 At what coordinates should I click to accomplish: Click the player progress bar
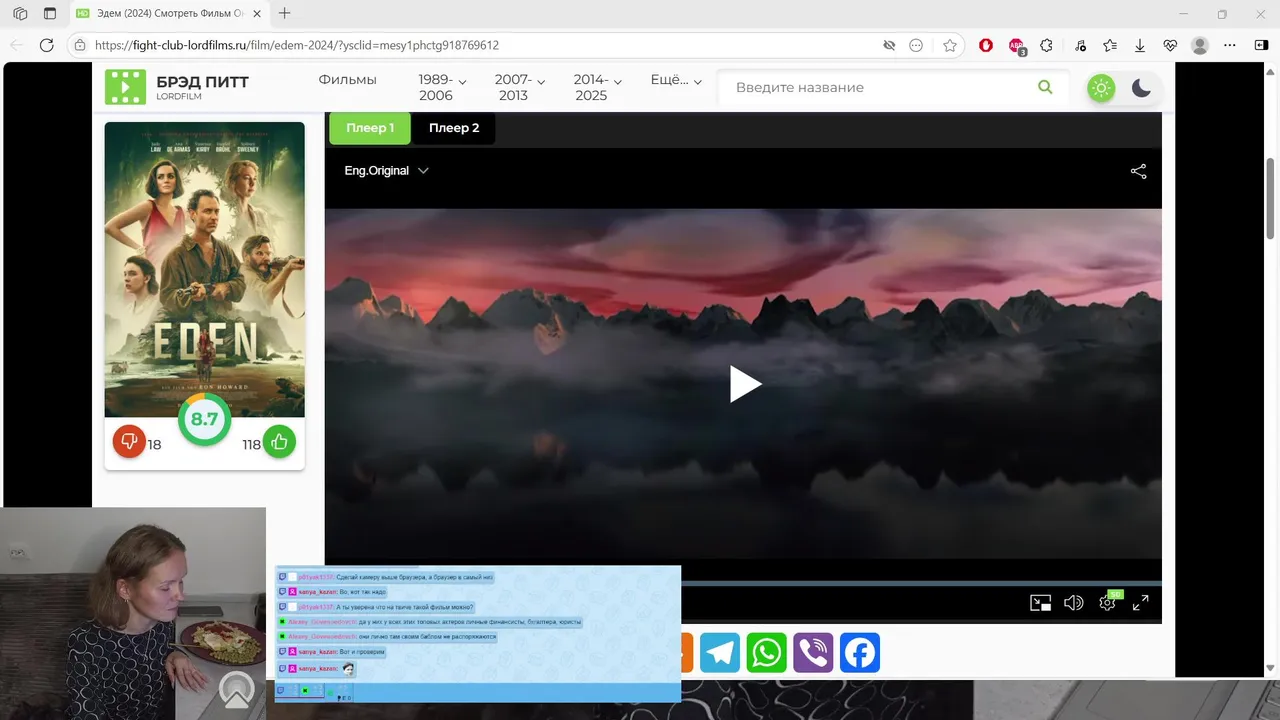[921, 583]
